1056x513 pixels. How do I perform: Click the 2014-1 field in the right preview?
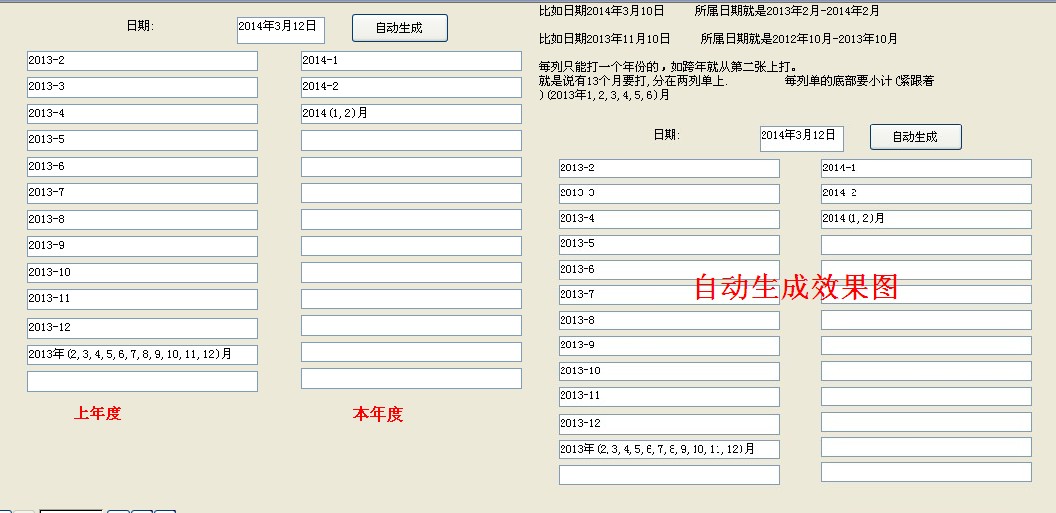pyautogui.click(x=925, y=168)
